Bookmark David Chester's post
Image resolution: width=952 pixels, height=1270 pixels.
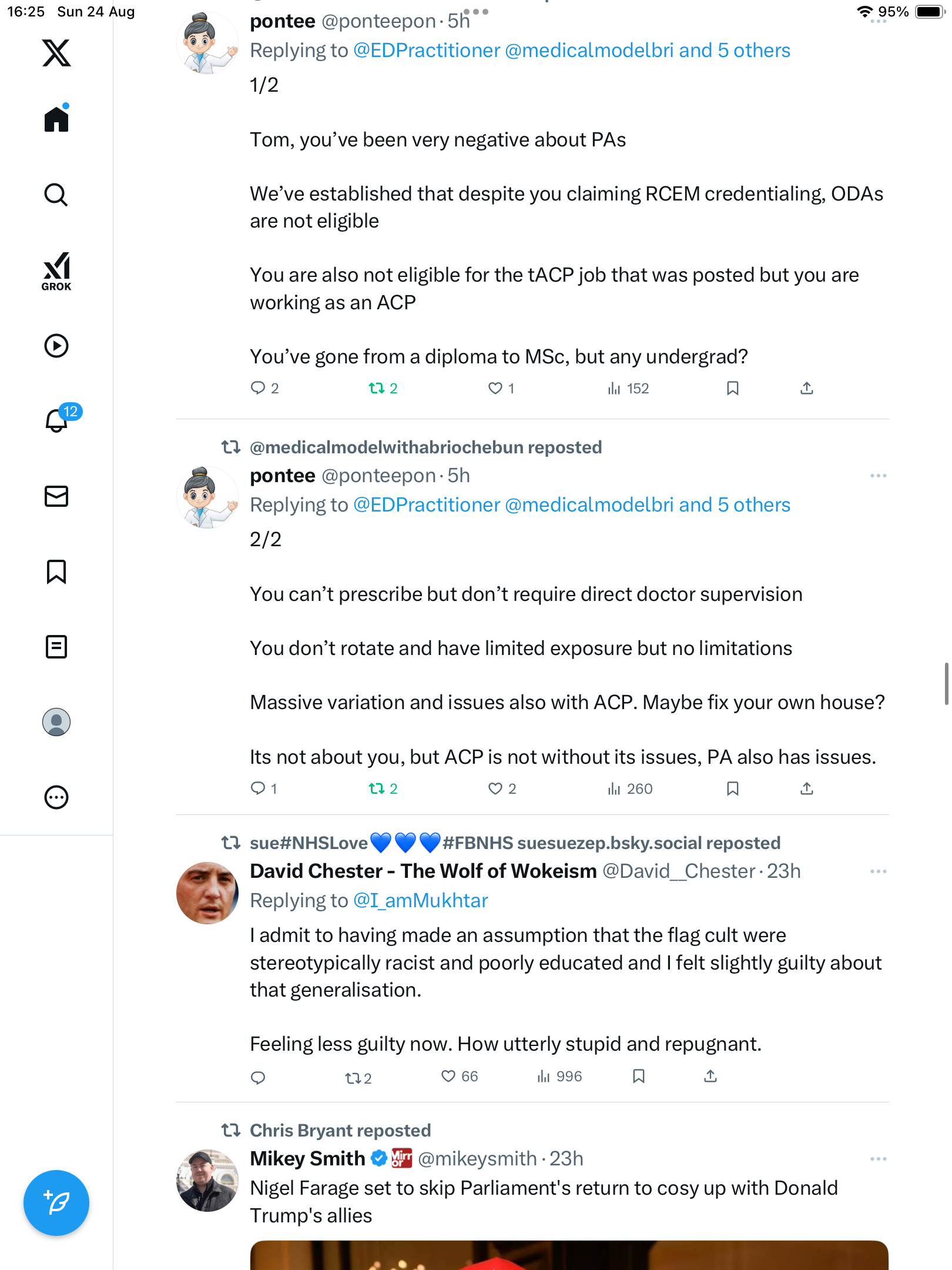tap(639, 1076)
